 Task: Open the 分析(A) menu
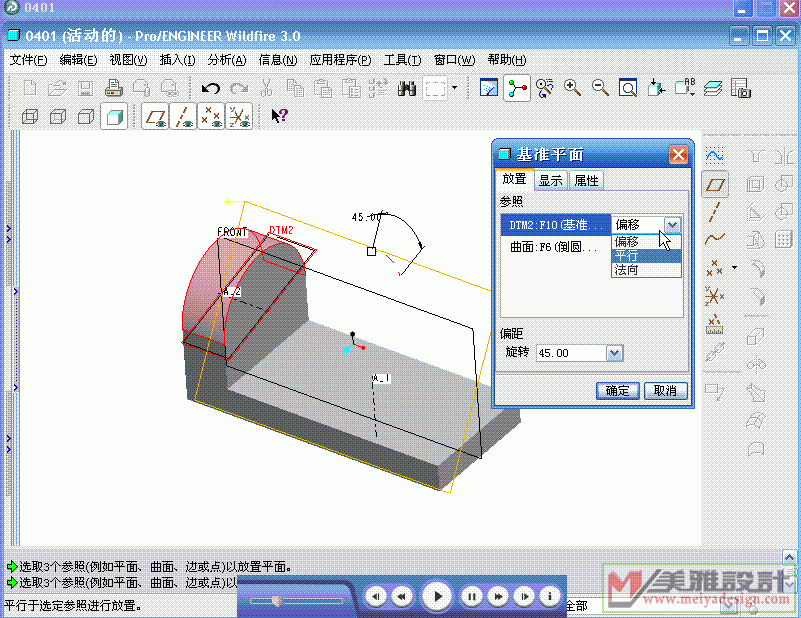click(x=227, y=60)
